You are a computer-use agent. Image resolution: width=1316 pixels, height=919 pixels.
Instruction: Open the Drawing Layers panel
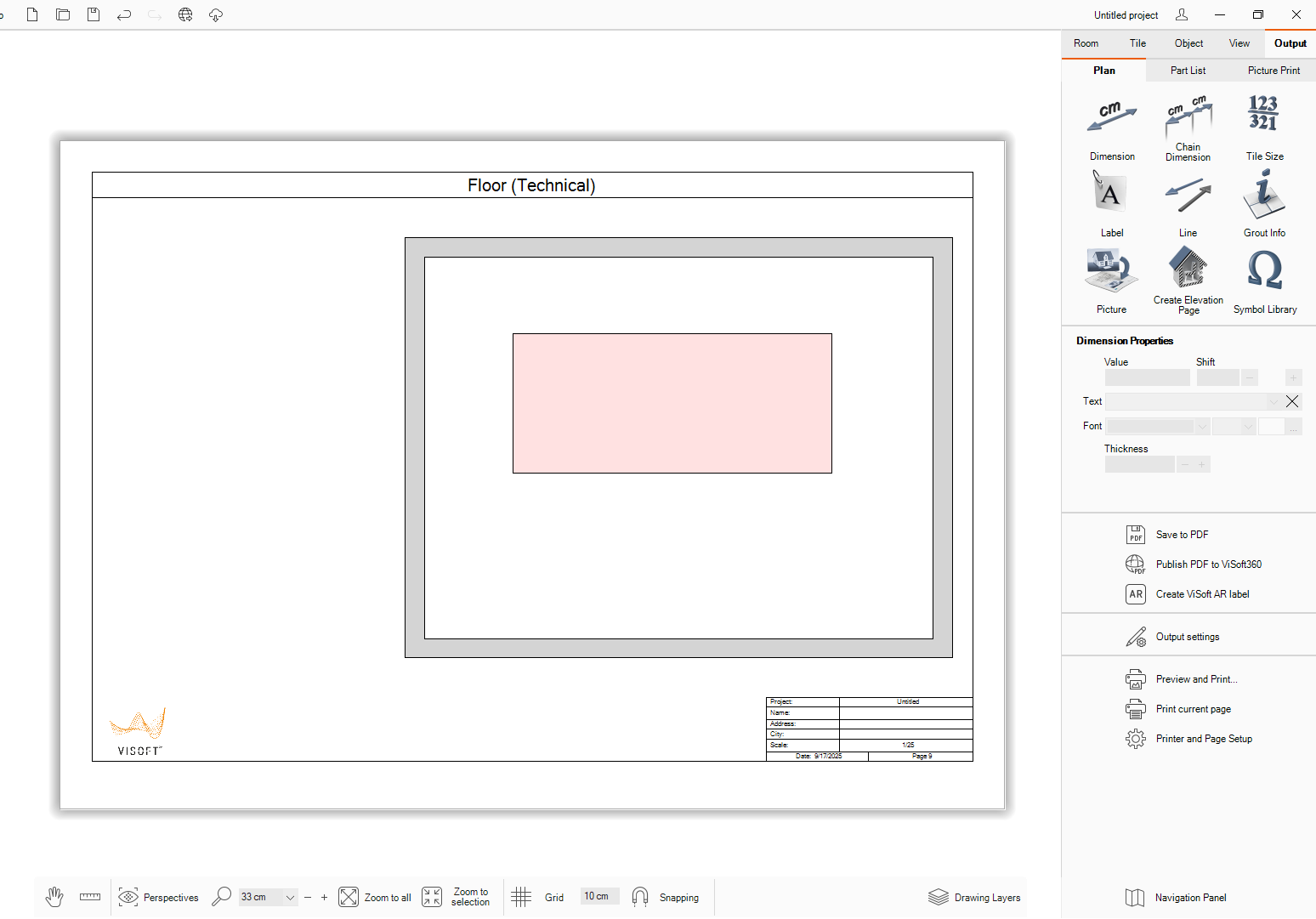coord(974,897)
